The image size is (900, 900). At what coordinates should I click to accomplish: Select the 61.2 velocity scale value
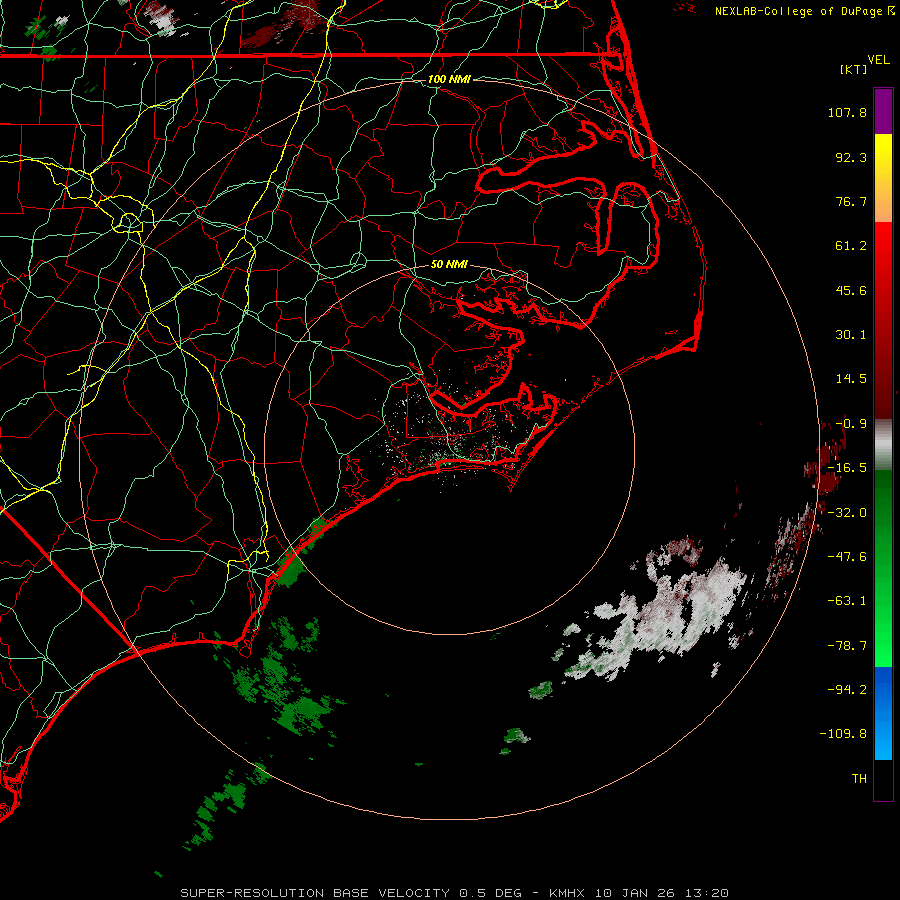(x=851, y=246)
